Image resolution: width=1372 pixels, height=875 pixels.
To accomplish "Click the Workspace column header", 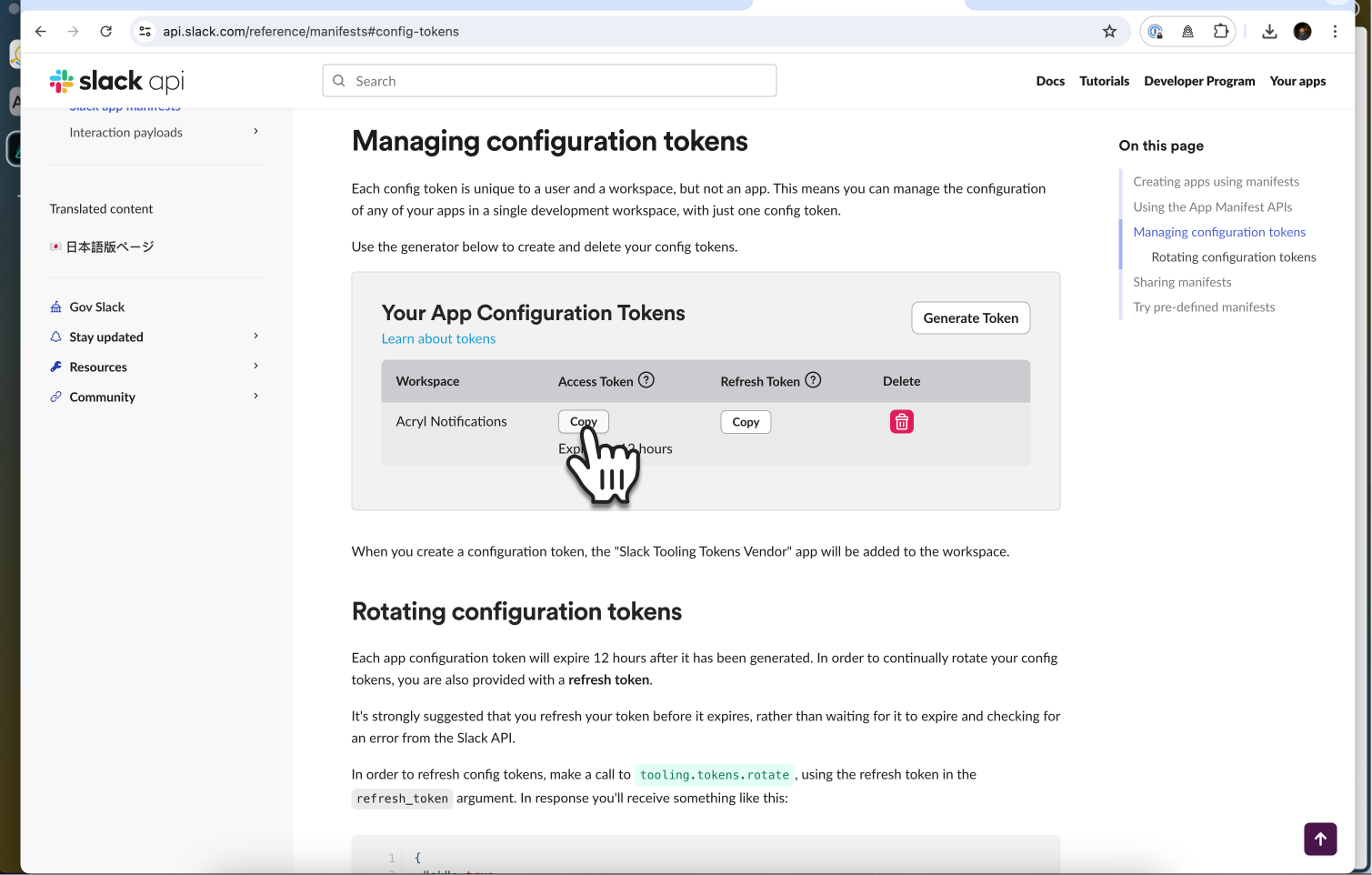I will [427, 381].
